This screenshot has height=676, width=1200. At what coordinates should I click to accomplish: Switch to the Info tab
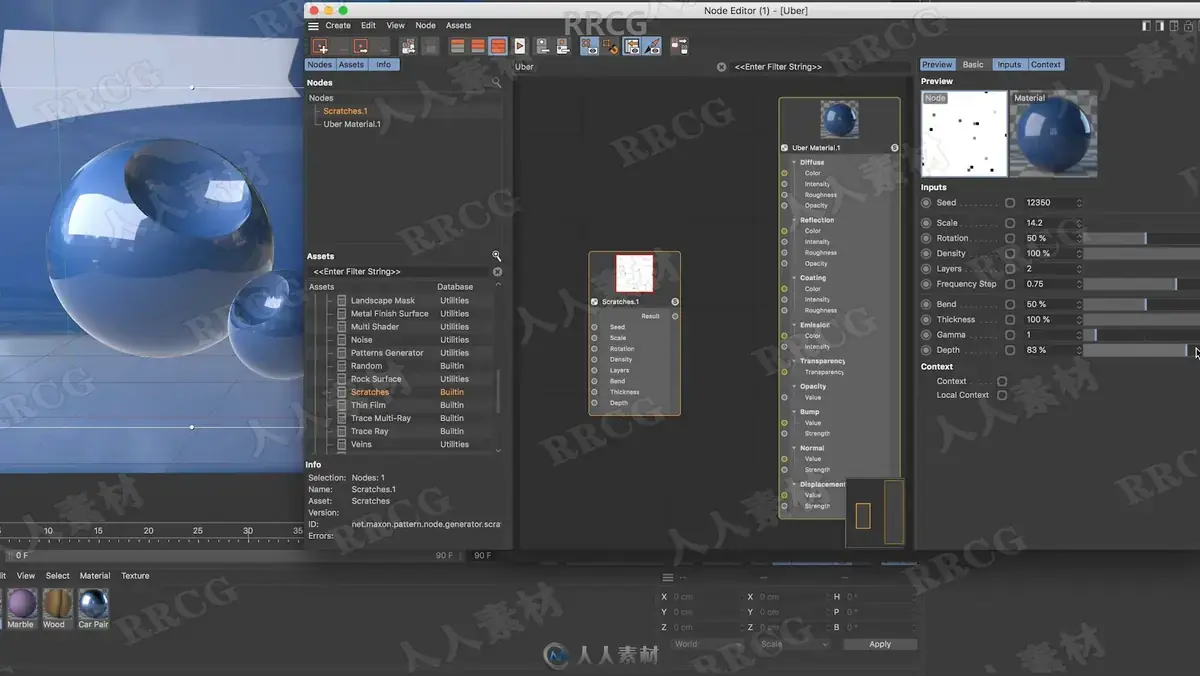(x=384, y=65)
